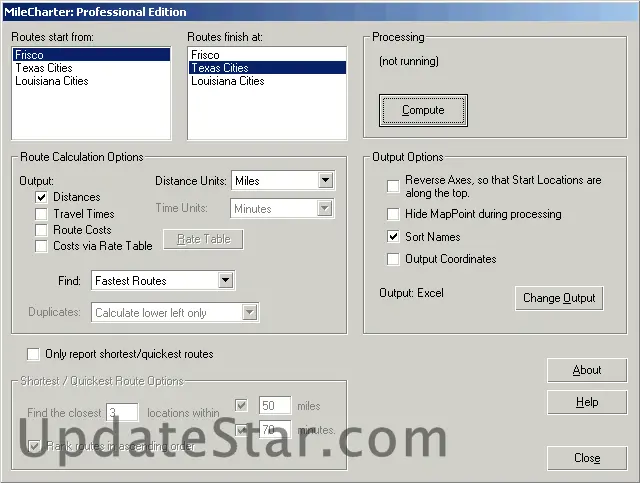641x484 pixels.
Task: Uncheck the Sort Names option
Action: pyautogui.click(x=393, y=237)
